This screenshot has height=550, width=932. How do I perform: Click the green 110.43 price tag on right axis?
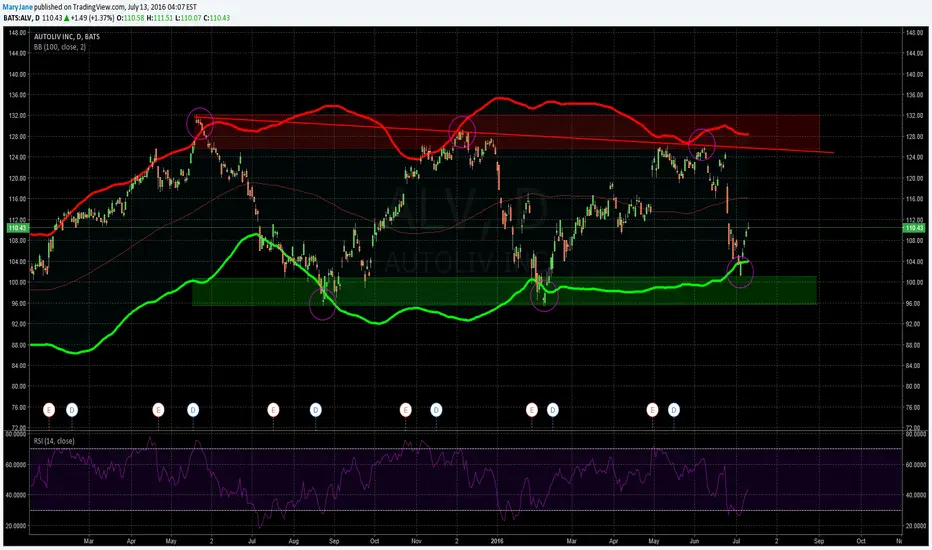[914, 228]
